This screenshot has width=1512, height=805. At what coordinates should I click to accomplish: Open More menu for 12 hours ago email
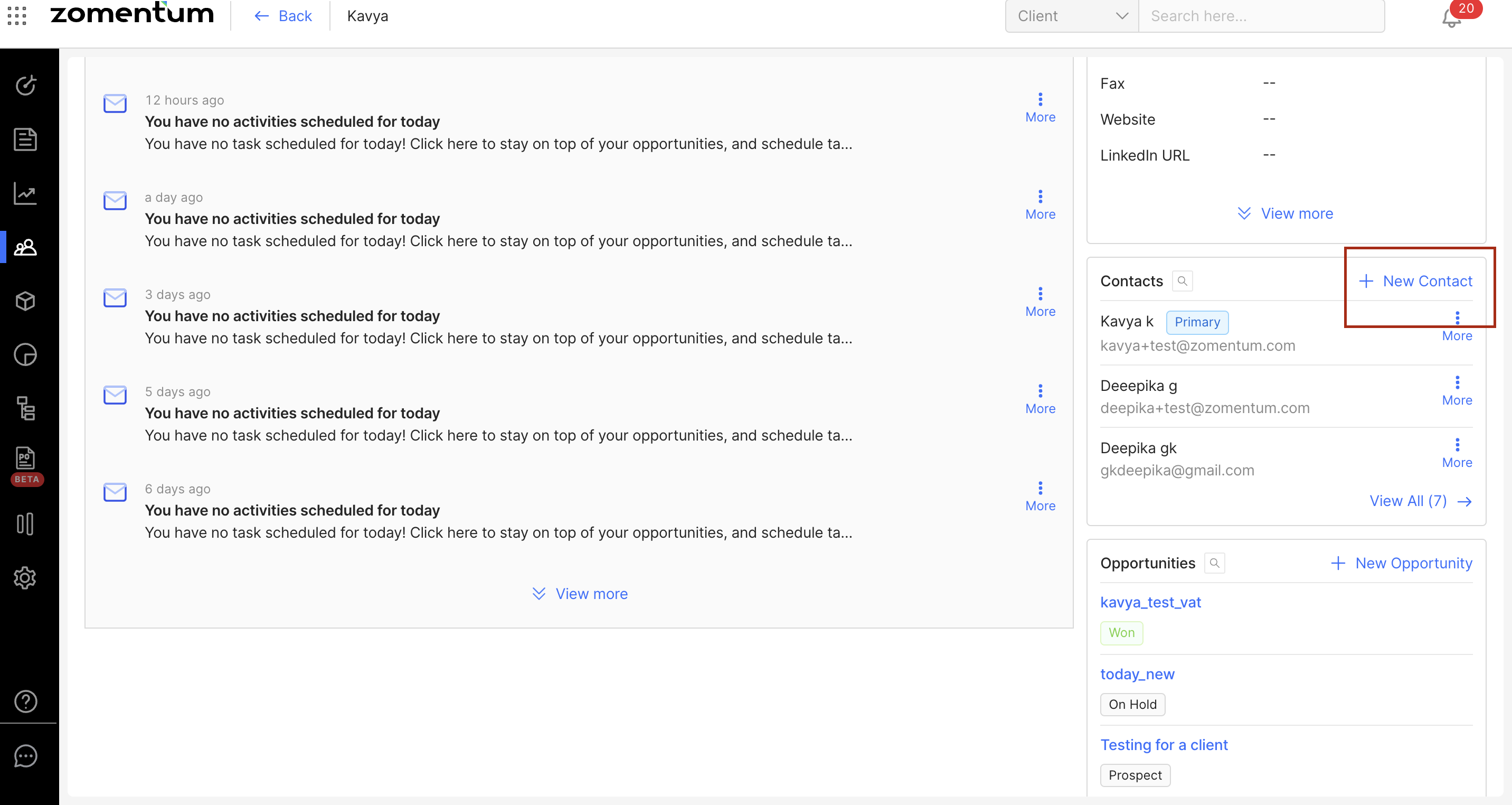1040,107
